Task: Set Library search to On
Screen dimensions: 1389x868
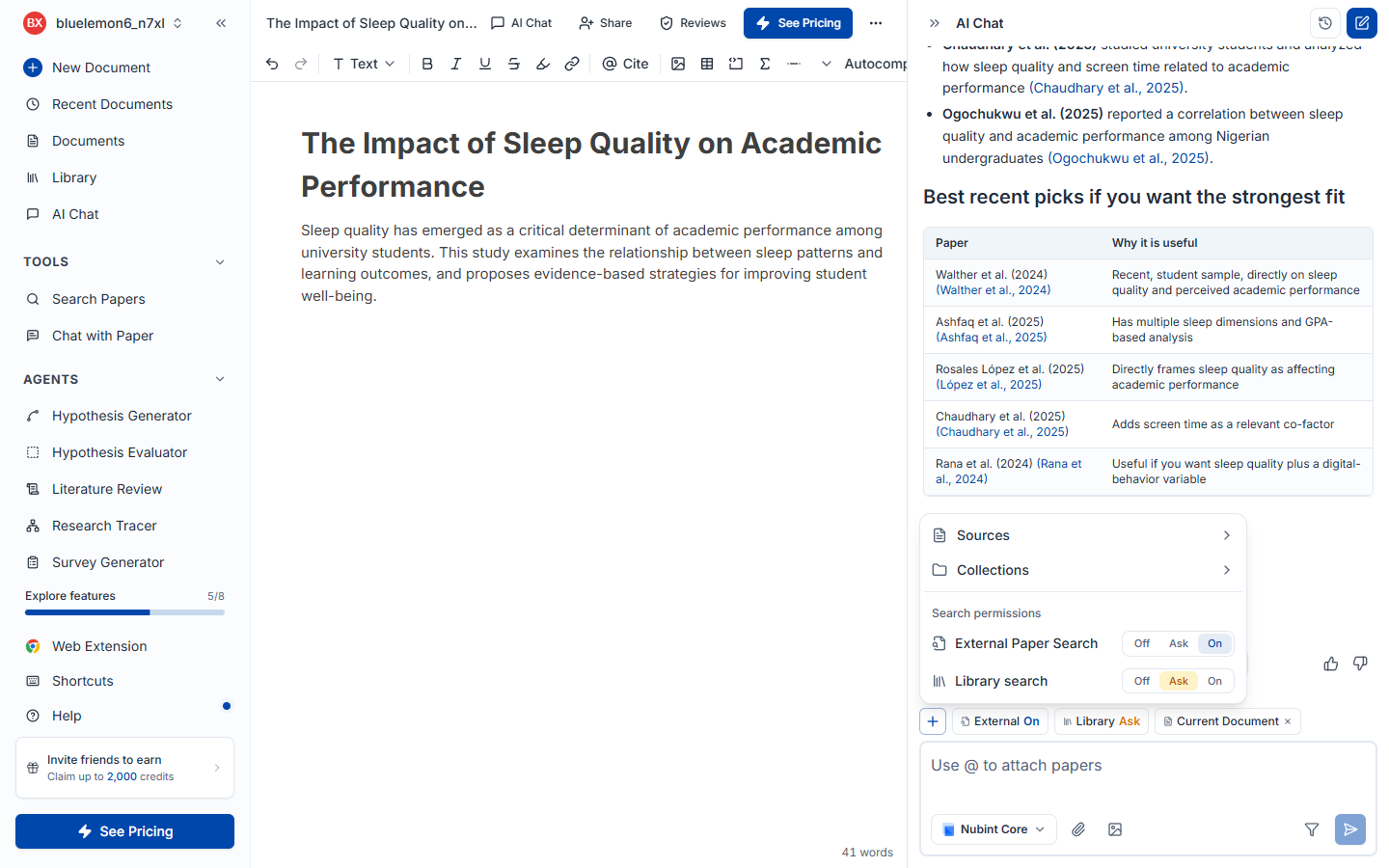Action: pos(1214,681)
